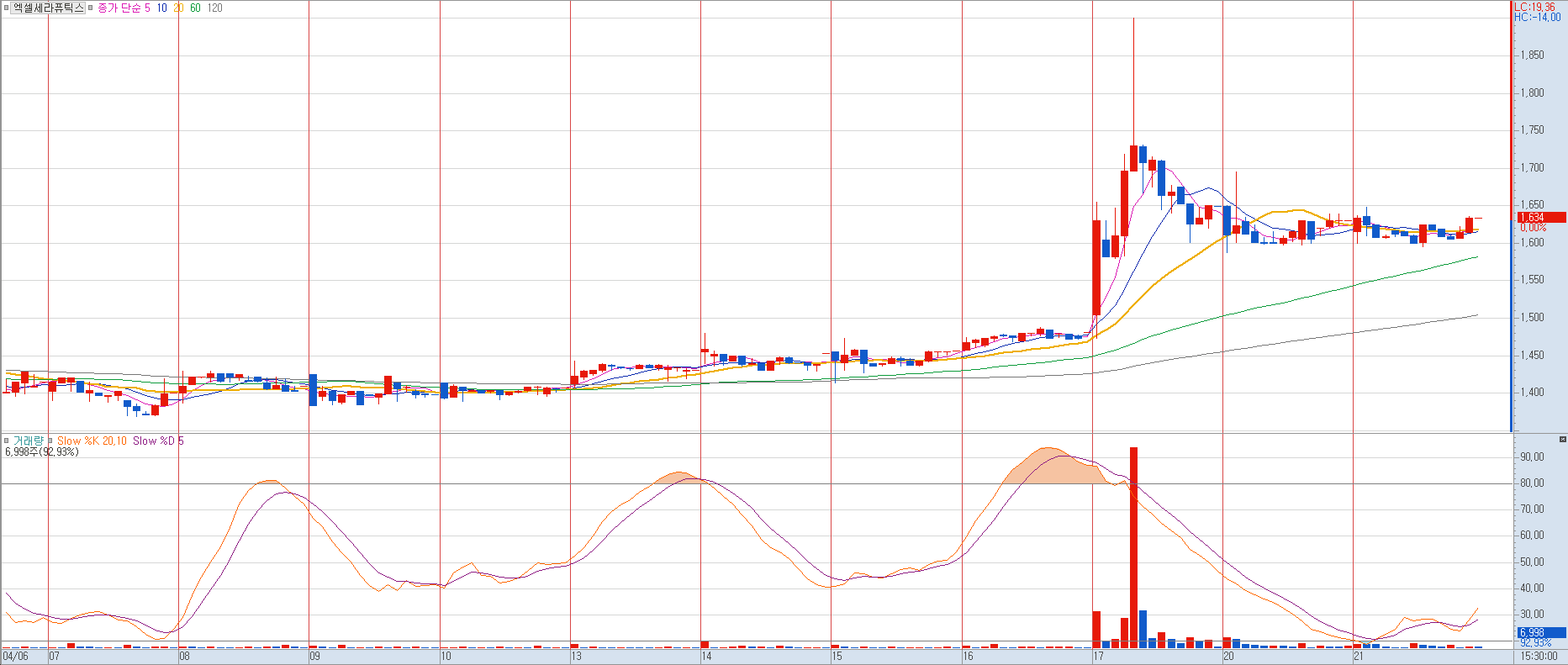Click the blue 92.93% value on indicator axis

tap(1535, 642)
